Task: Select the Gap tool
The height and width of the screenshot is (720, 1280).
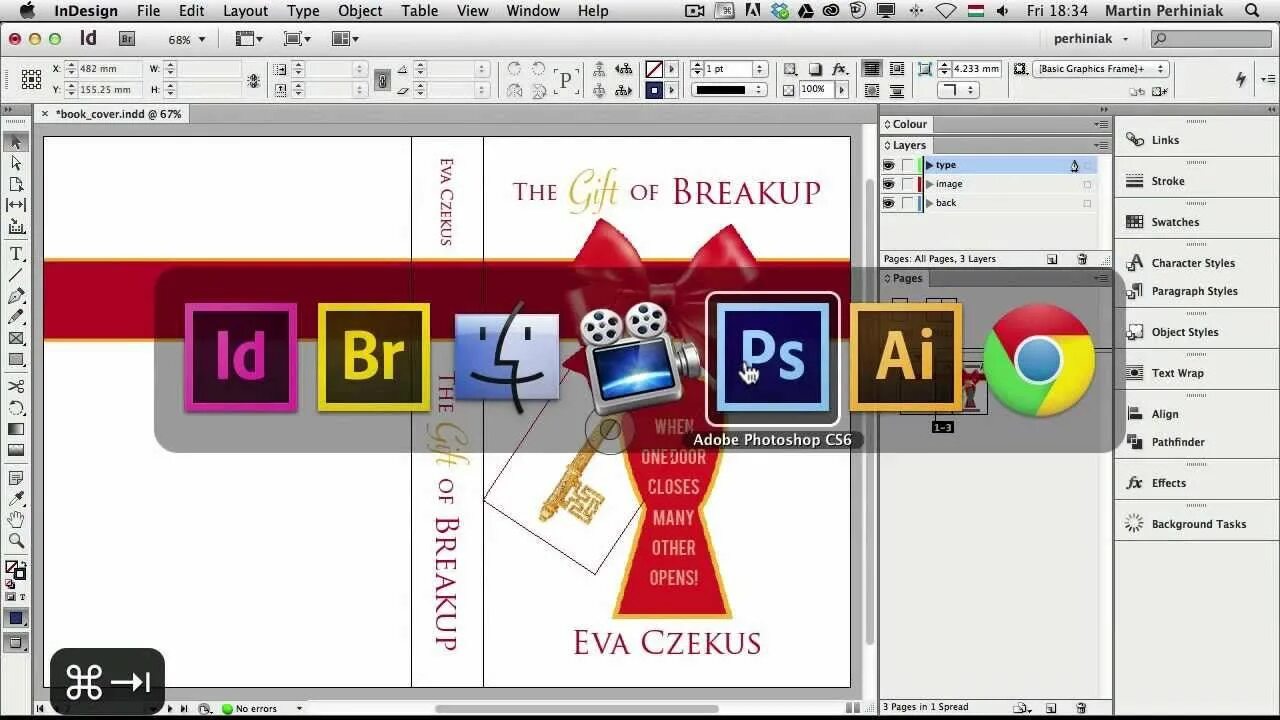Action: pyautogui.click(x=16, y=205)
